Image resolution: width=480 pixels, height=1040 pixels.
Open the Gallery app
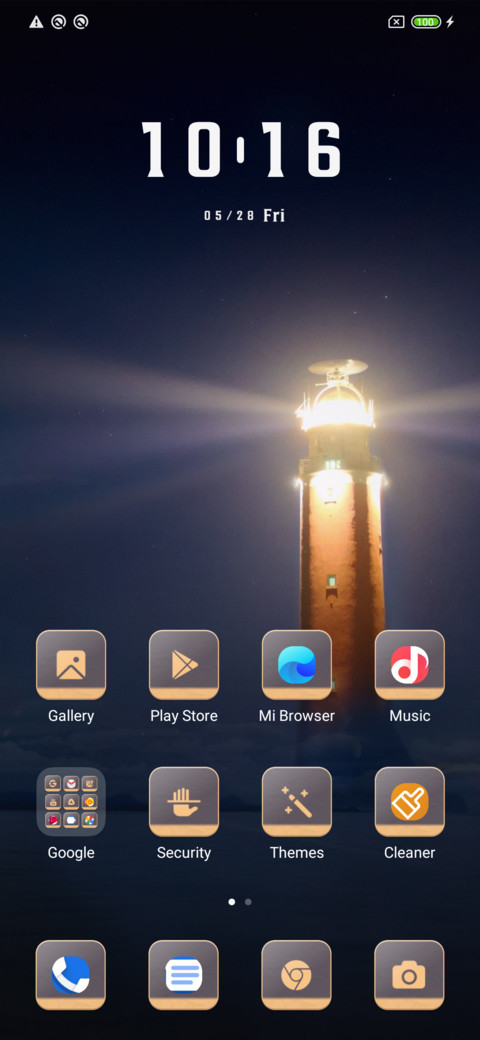tap(71, 665)
